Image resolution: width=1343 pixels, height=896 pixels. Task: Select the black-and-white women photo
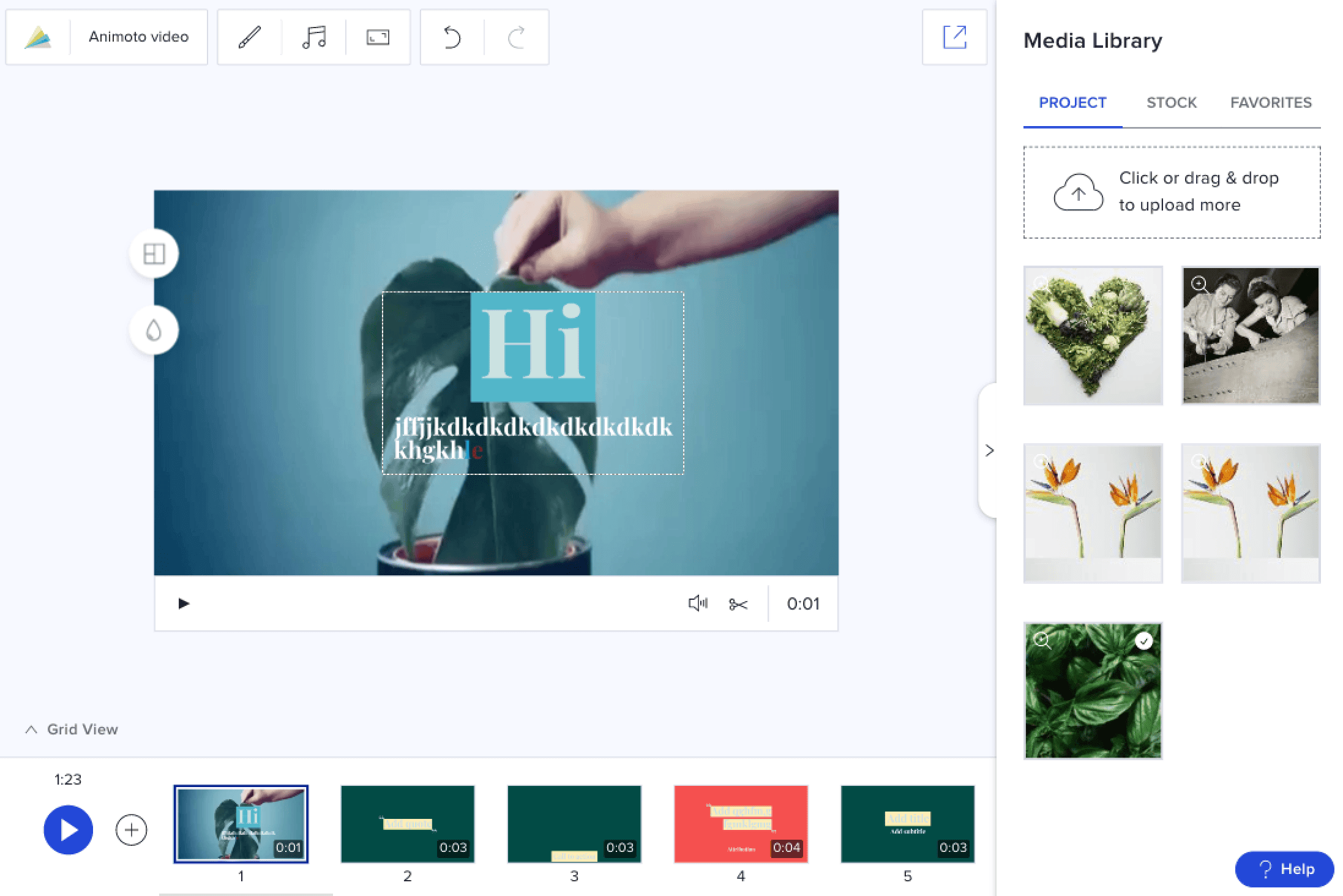click(1251, 335)
